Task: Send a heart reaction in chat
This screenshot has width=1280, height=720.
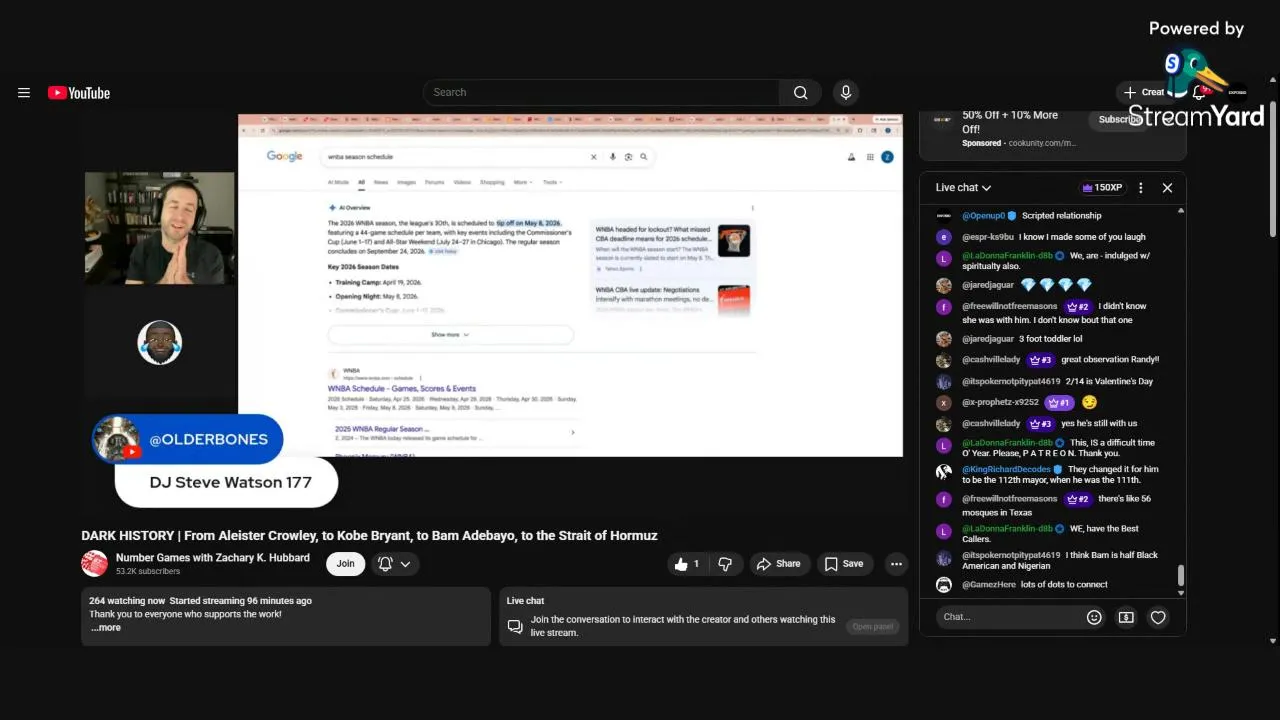Action: pos(1158,618)
